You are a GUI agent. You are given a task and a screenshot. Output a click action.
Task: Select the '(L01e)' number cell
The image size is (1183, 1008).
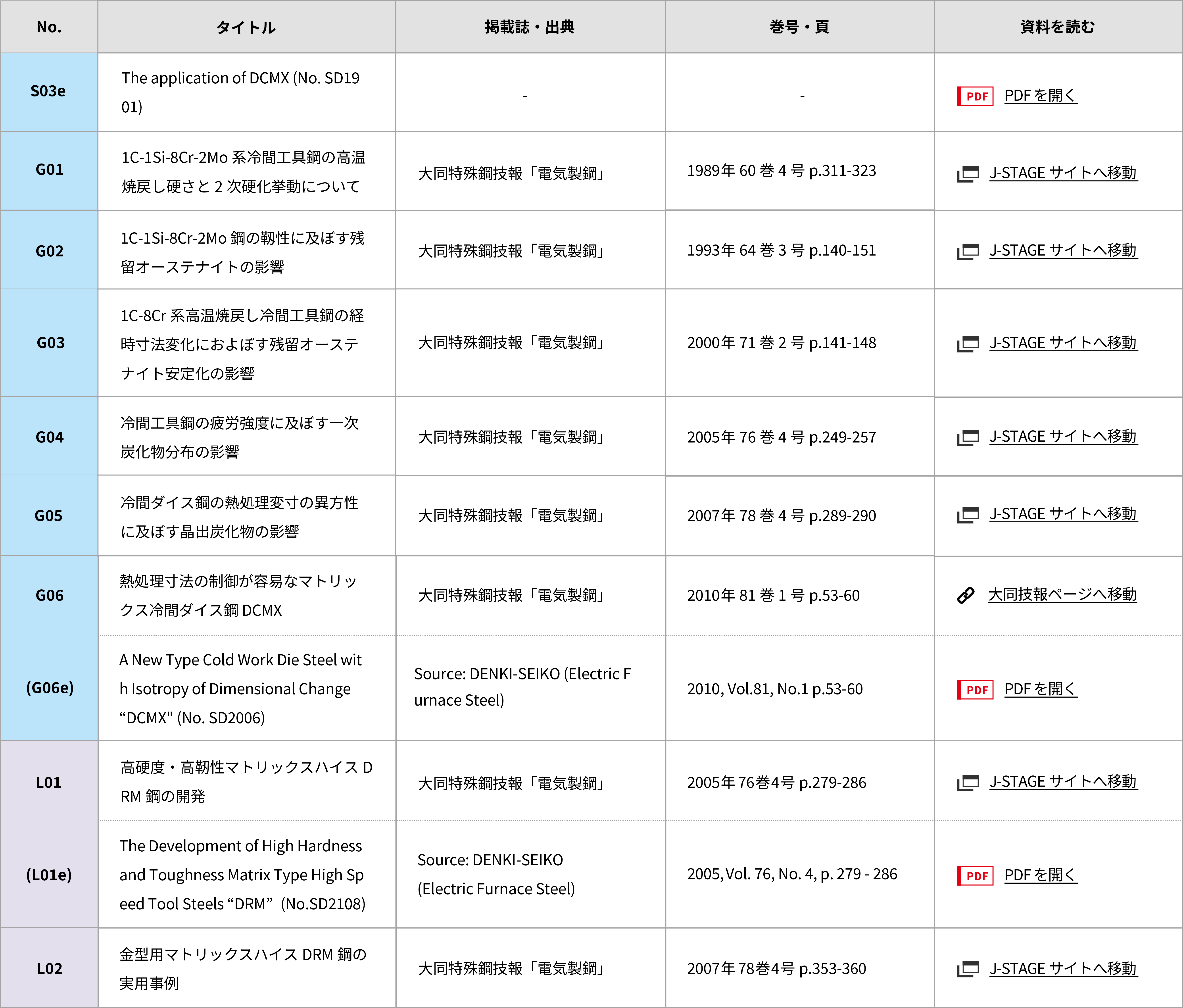[49, 874]
